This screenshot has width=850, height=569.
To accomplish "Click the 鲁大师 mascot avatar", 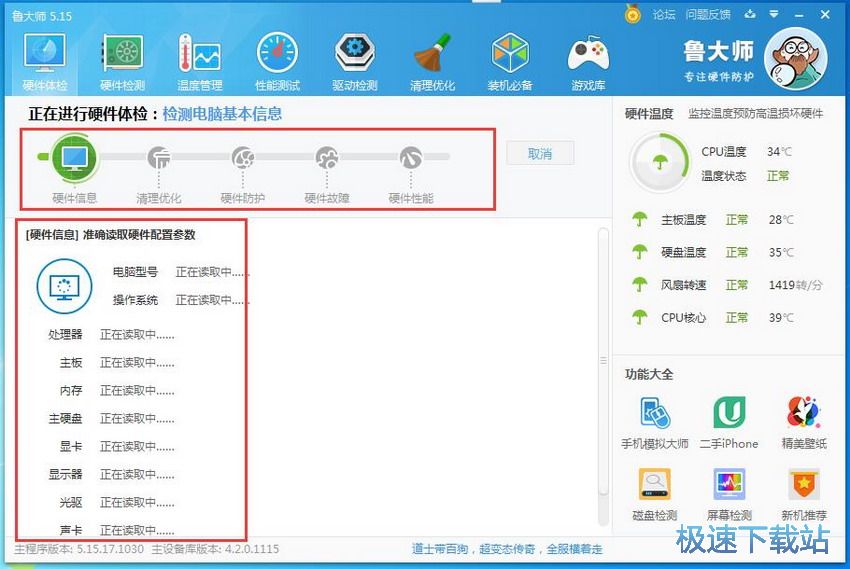I will pos(795,59).
